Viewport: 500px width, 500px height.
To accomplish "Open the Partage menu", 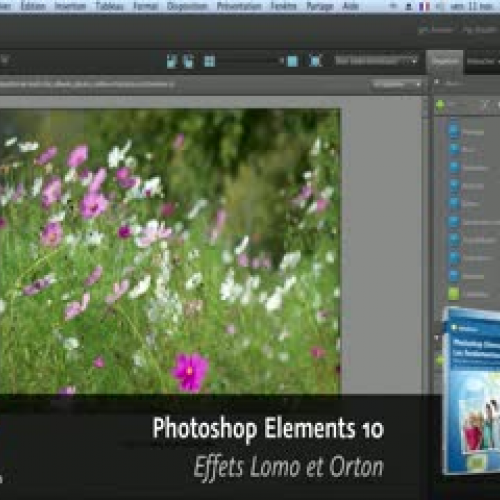I will pos(320,6).
